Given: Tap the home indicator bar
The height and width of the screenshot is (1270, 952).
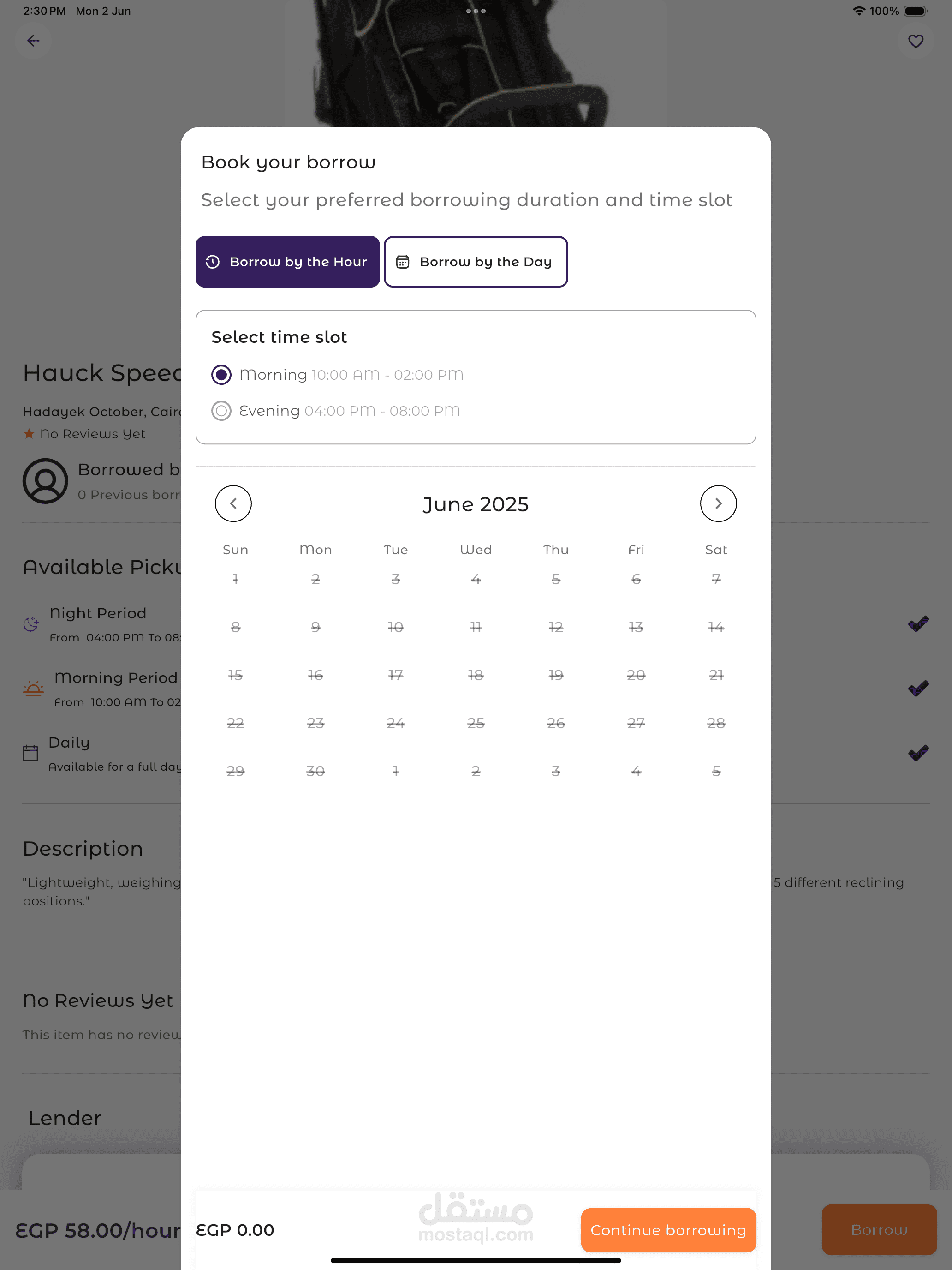Looking at the screenshot, I should pos(476,1260).
